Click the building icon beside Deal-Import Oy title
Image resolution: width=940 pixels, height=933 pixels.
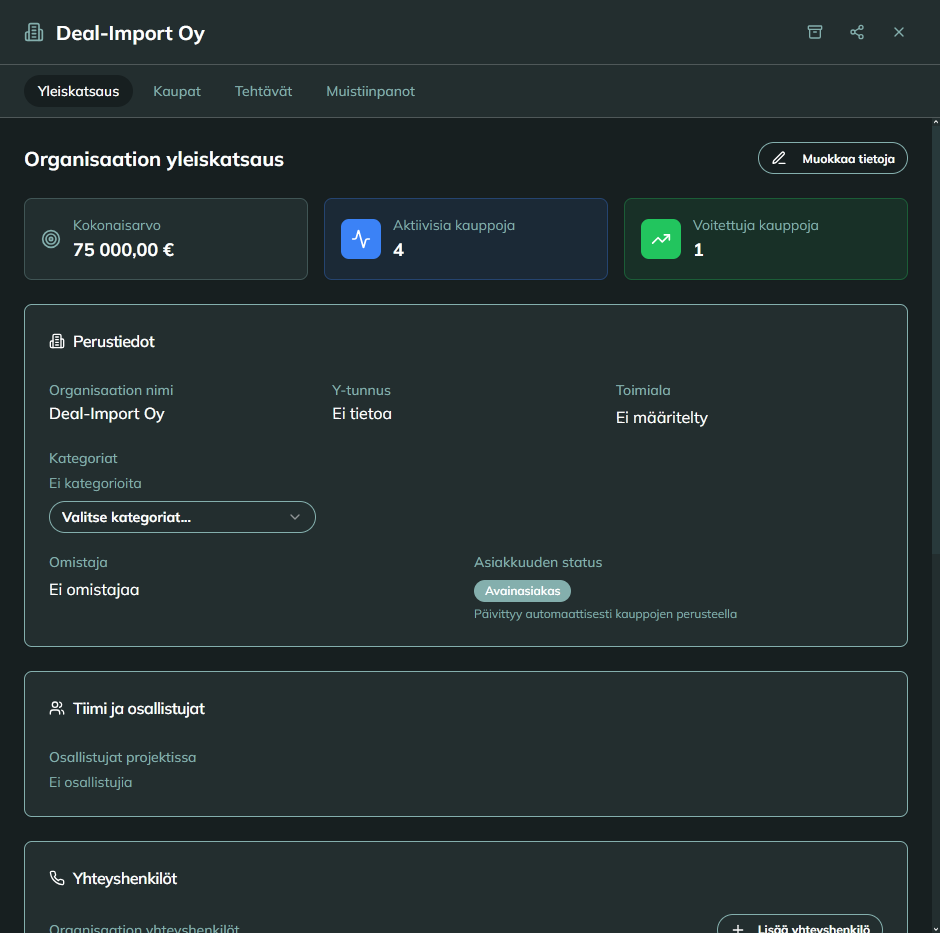click(x=34, y=32)
